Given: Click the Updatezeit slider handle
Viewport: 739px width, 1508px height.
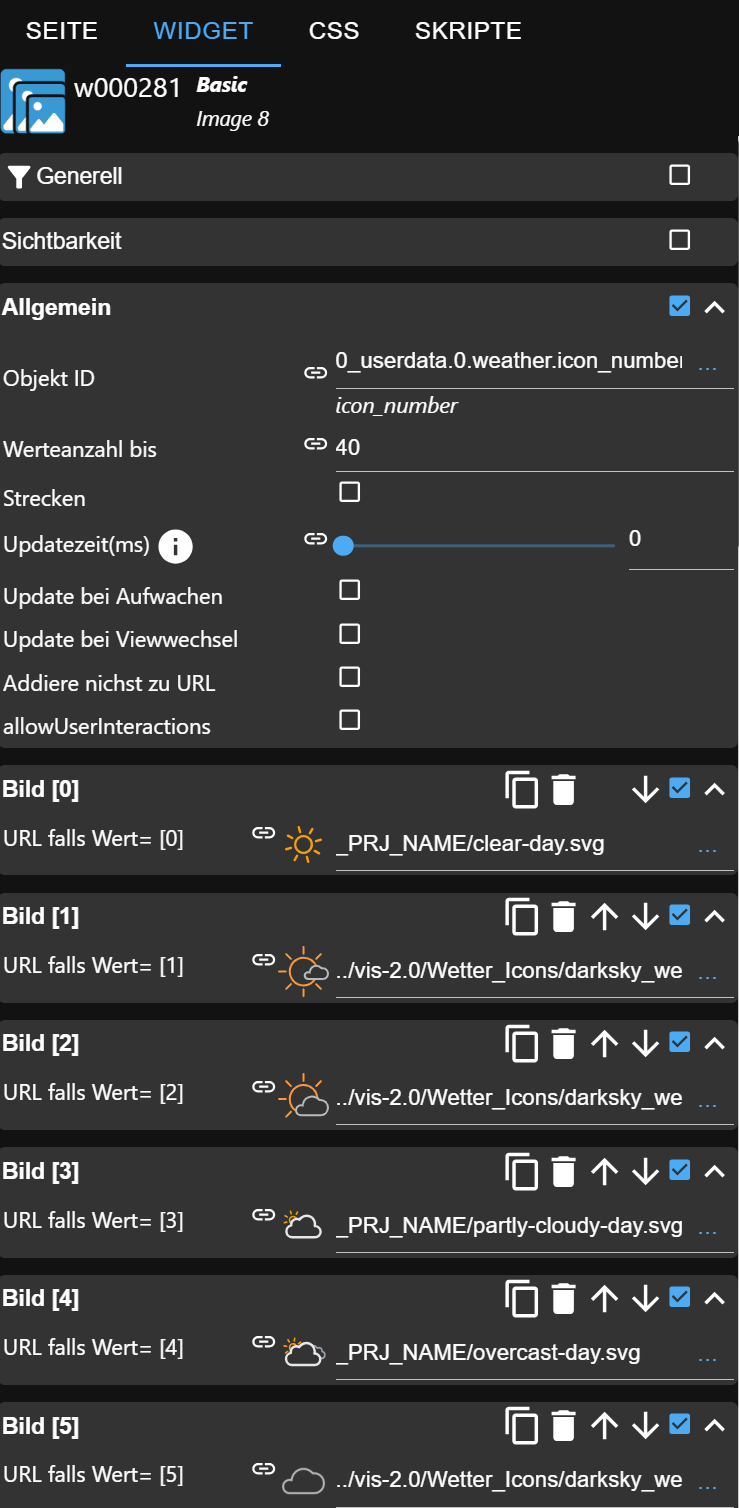Looking at the screenshot, I should point(343,546).
